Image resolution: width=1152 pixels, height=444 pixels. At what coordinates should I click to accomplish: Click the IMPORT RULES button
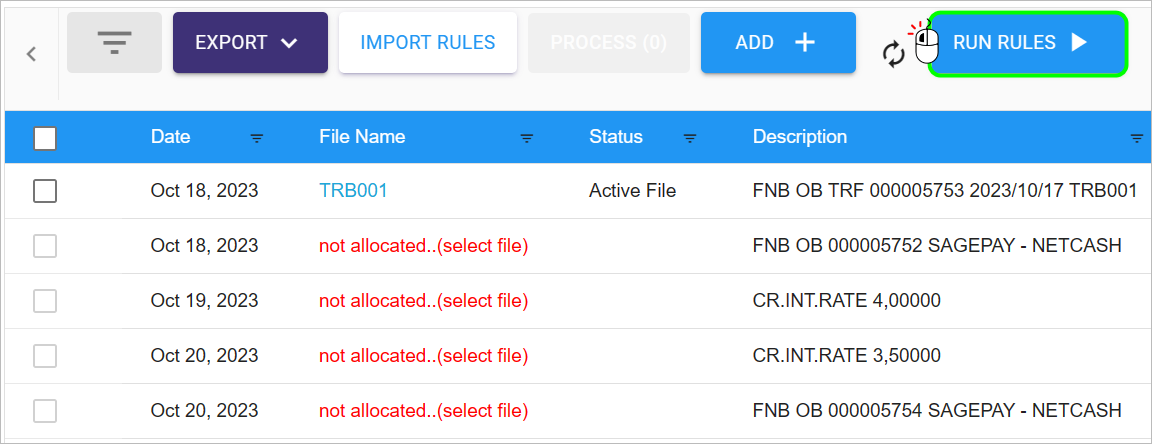tap(428, 43)
